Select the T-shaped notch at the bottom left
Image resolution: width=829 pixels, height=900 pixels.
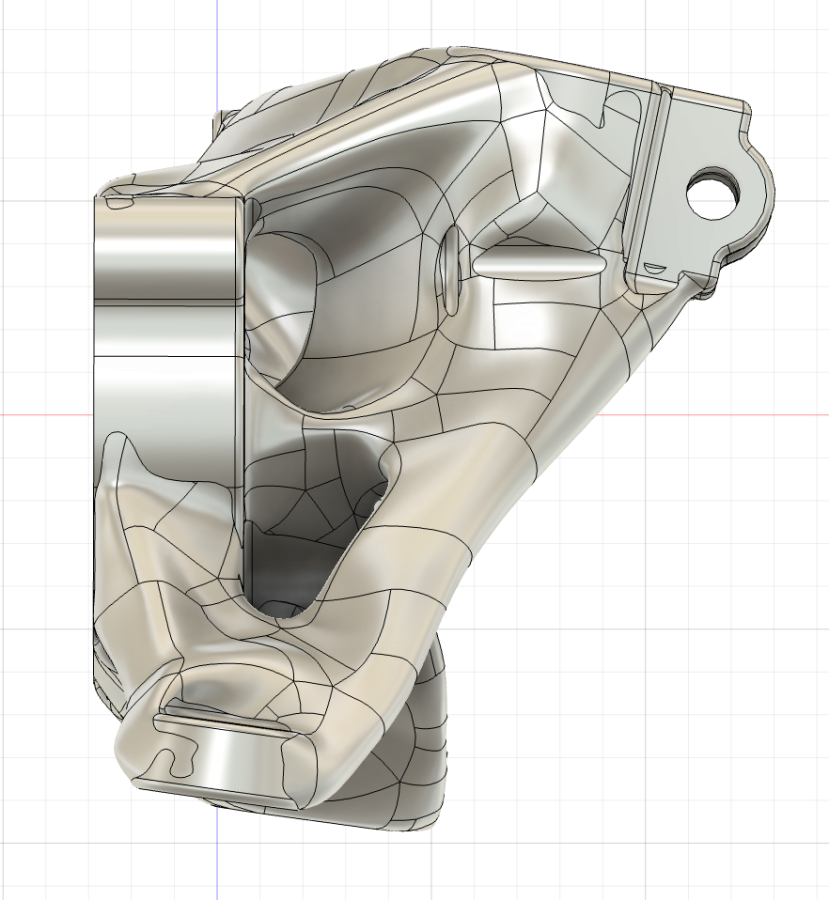[x=173, y=762]
